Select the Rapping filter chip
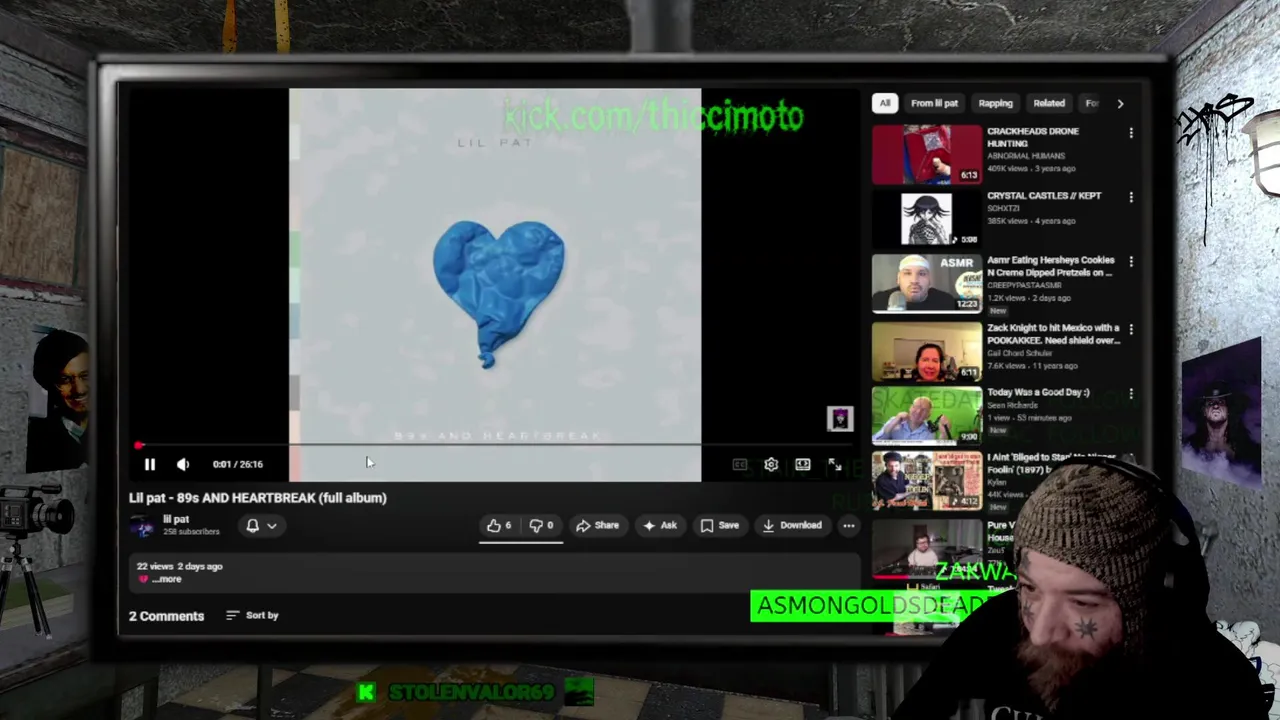This screenshot has width=1280, height=720. [995, 103]
